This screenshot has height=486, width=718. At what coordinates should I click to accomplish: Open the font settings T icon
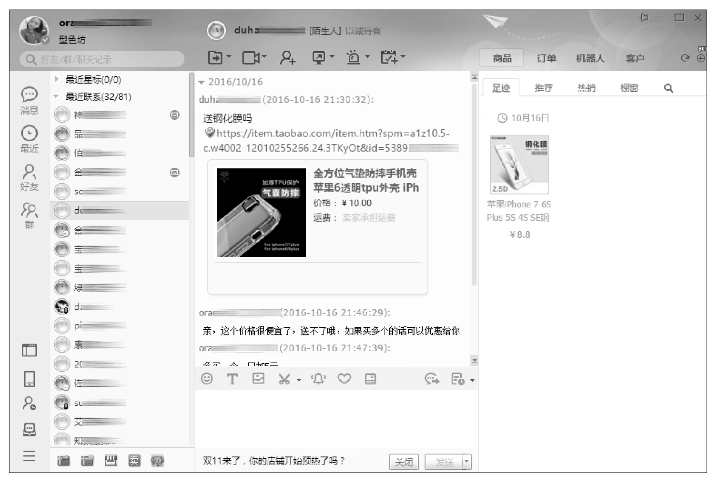pos(232,379)
